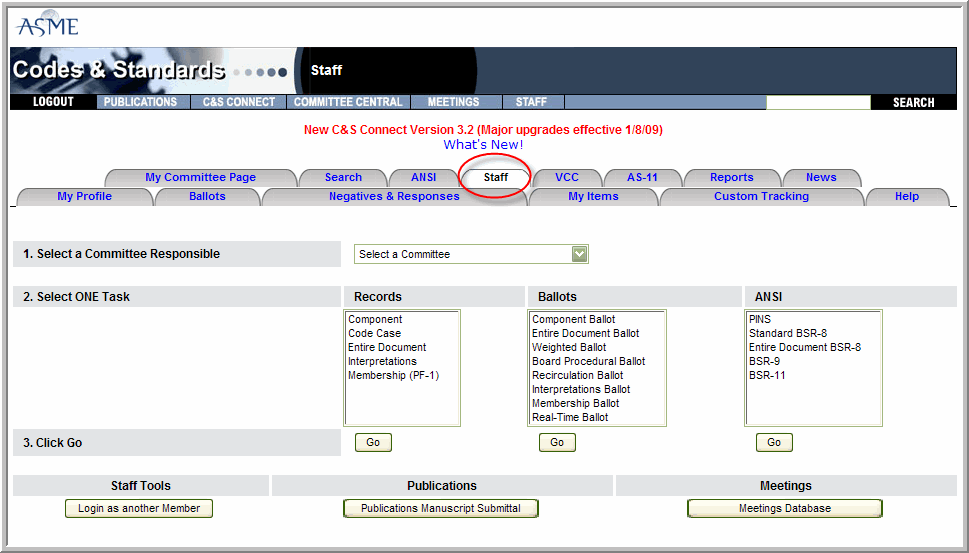Click LOGOUT in the top bar
The width and height of the screenshot is (969, 553).
coord(53,102)
